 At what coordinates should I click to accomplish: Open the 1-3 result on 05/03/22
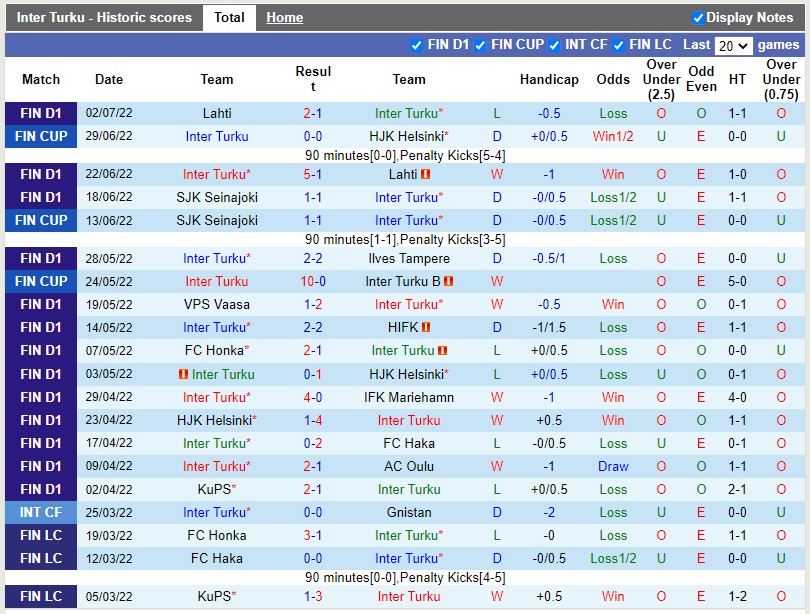[x=313, y=597]
